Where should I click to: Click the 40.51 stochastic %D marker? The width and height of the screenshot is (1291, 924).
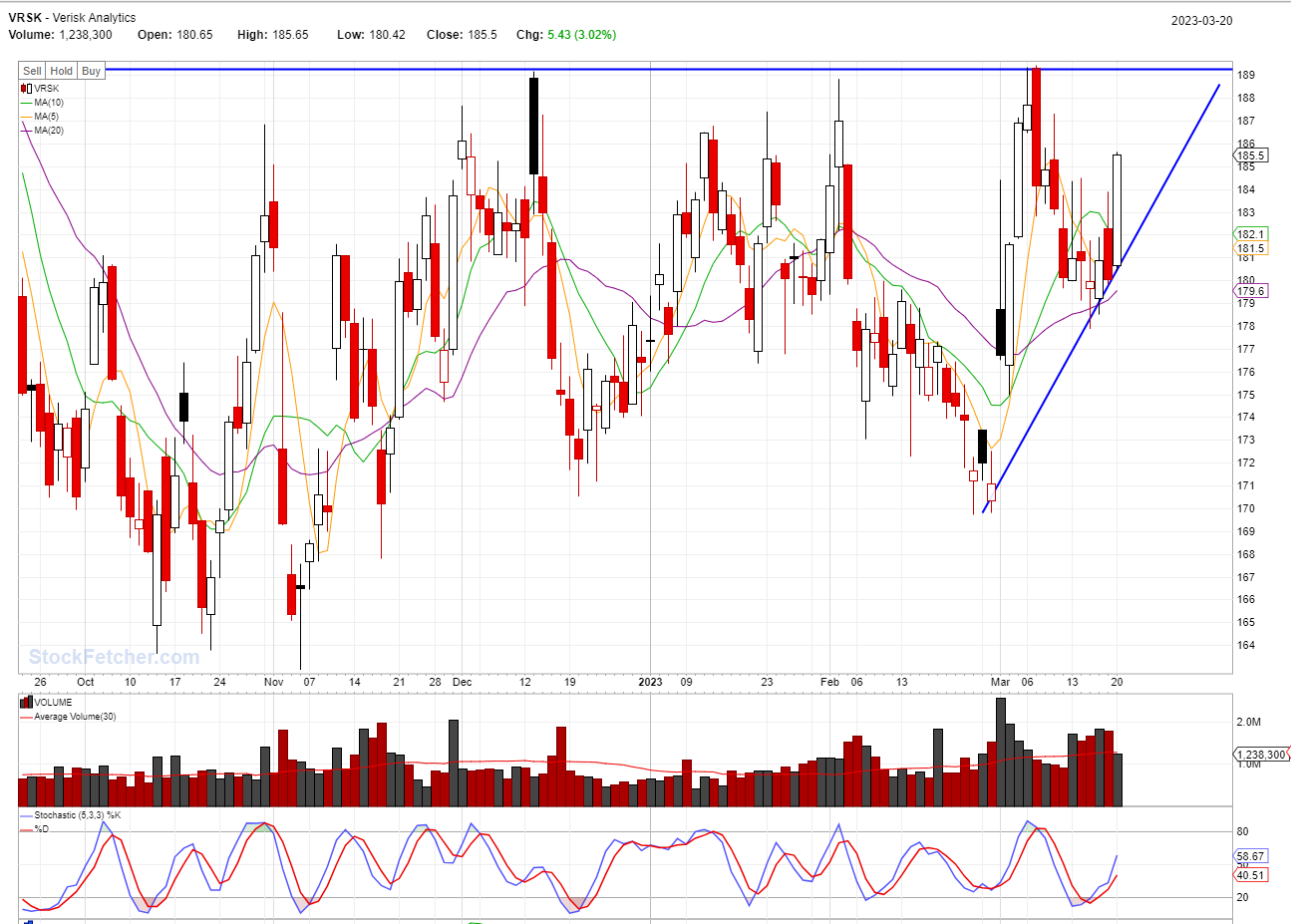coord(1250,875)
